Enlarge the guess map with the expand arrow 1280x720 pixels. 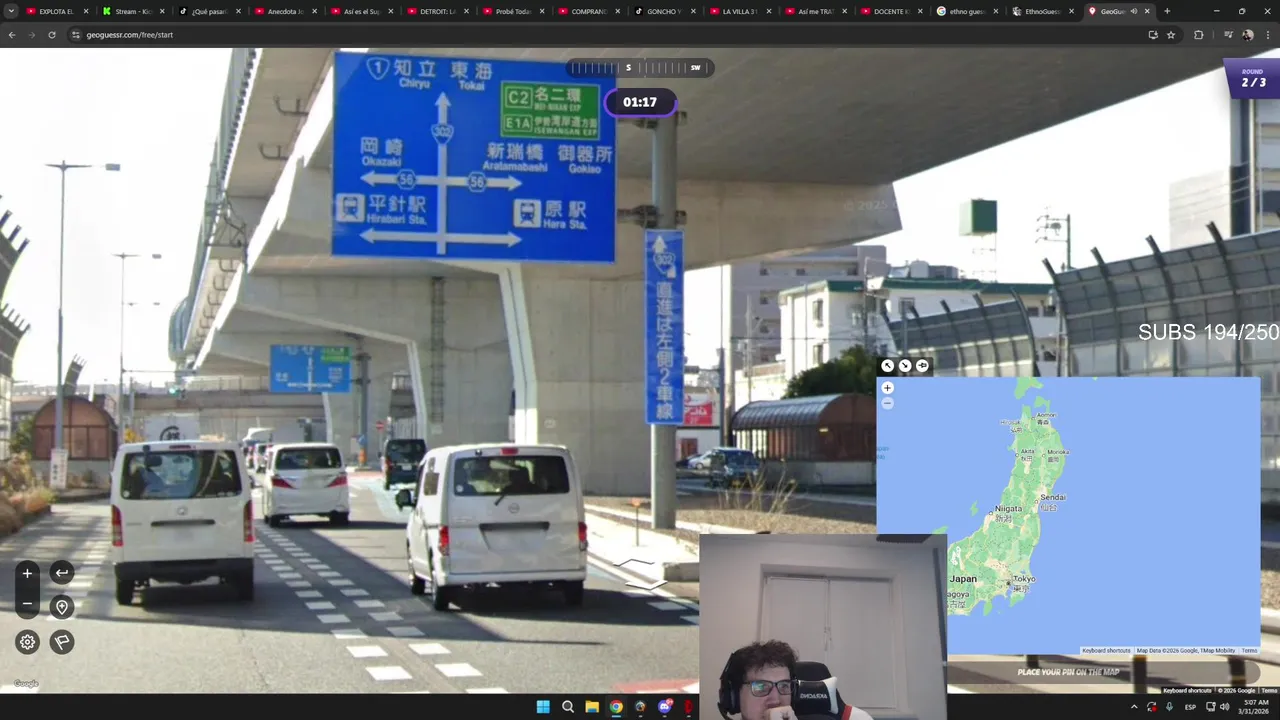[887, 366]
